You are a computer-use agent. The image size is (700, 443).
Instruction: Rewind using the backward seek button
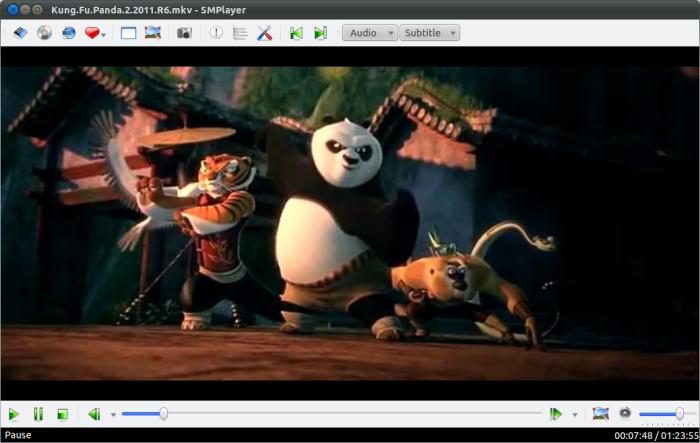pos(94,414)
